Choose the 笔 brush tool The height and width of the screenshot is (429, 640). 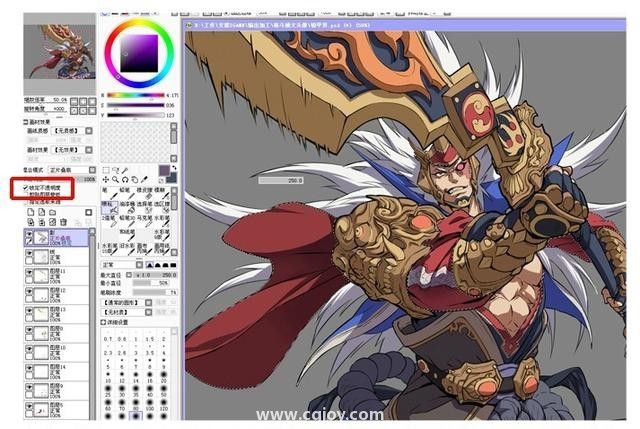(x=110, y=194)
